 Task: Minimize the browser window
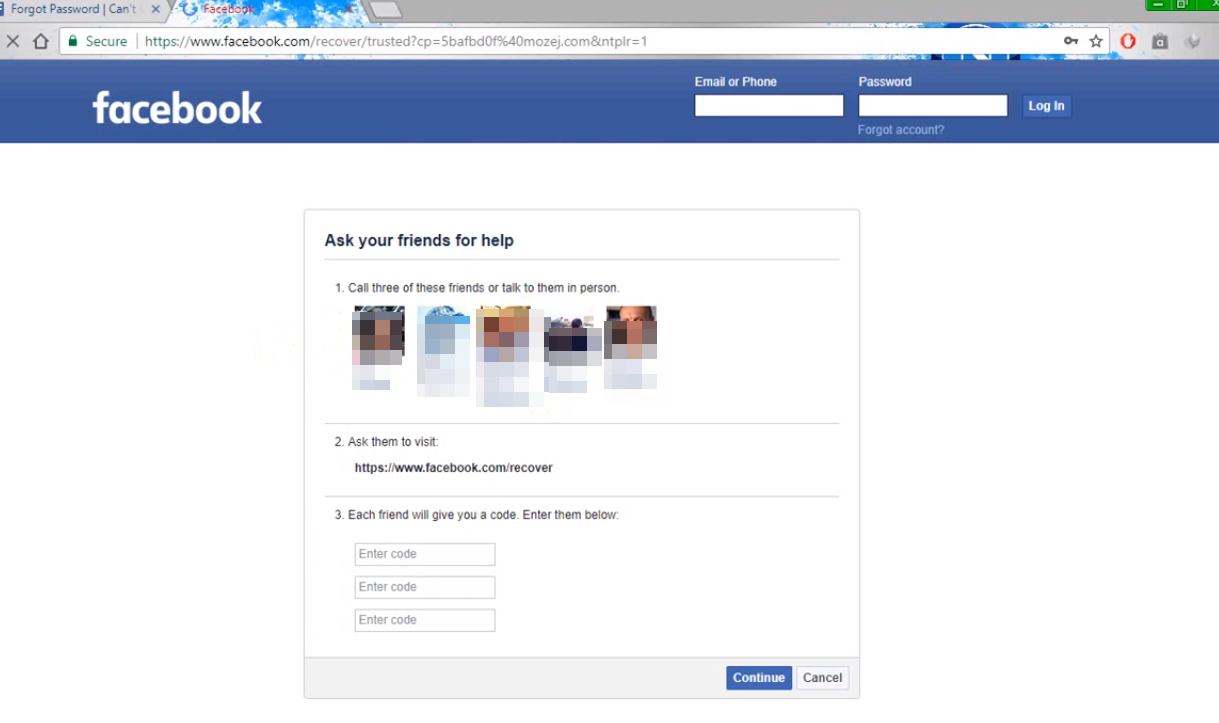coord(1158,5)
